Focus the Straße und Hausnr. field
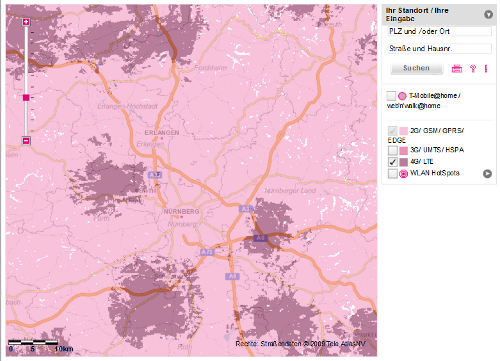 439,48
